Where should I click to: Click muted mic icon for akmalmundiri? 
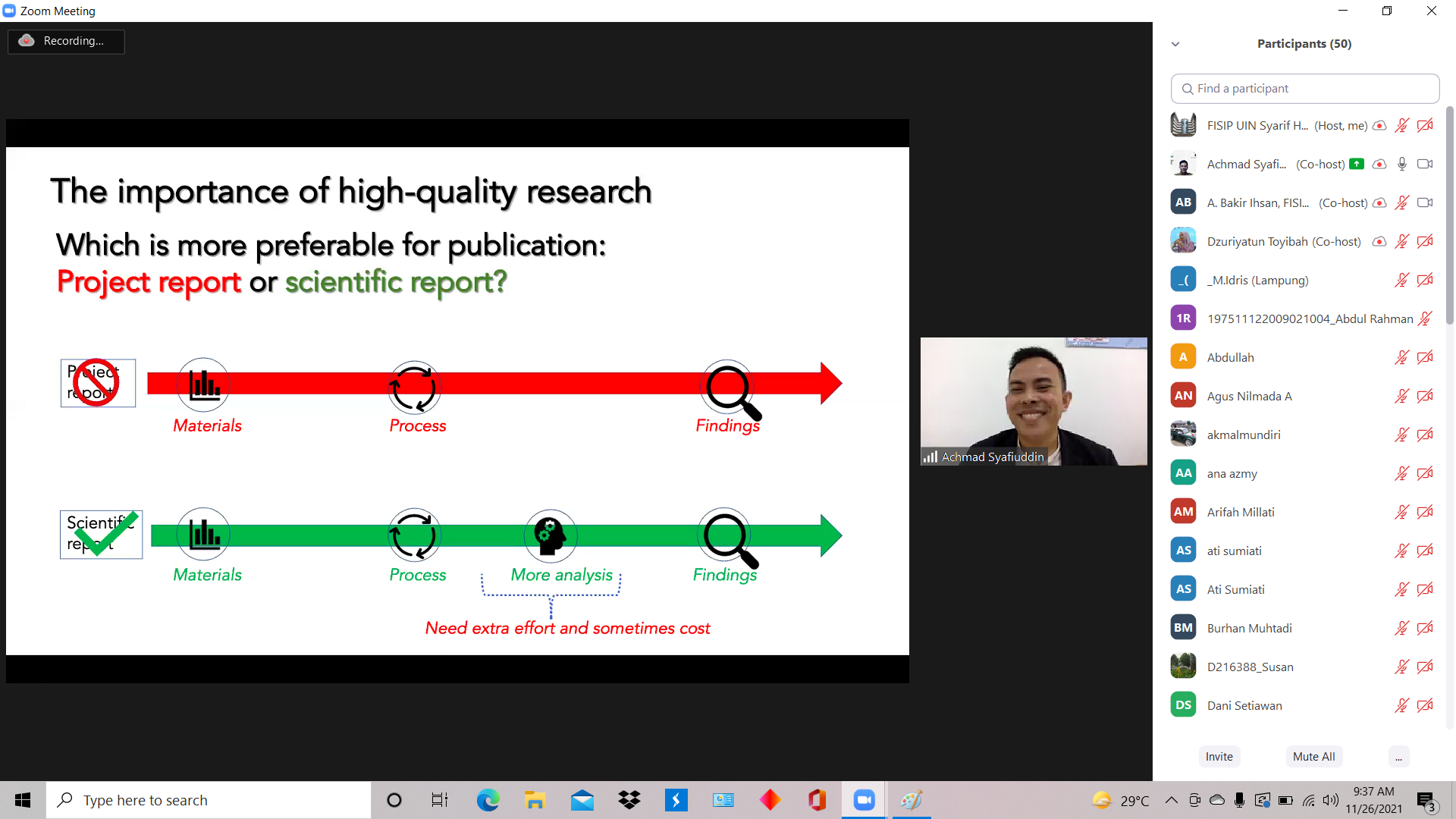pos(1401,435)
